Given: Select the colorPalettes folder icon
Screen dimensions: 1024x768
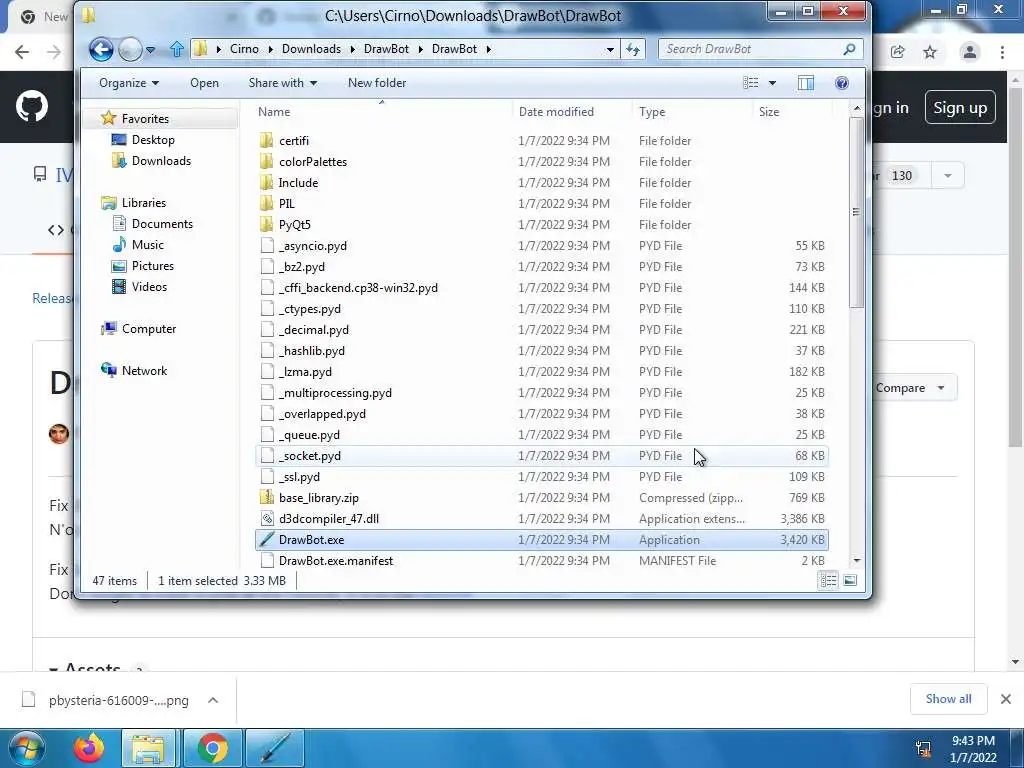Looking at the screenshot, I should pos(266,161).
